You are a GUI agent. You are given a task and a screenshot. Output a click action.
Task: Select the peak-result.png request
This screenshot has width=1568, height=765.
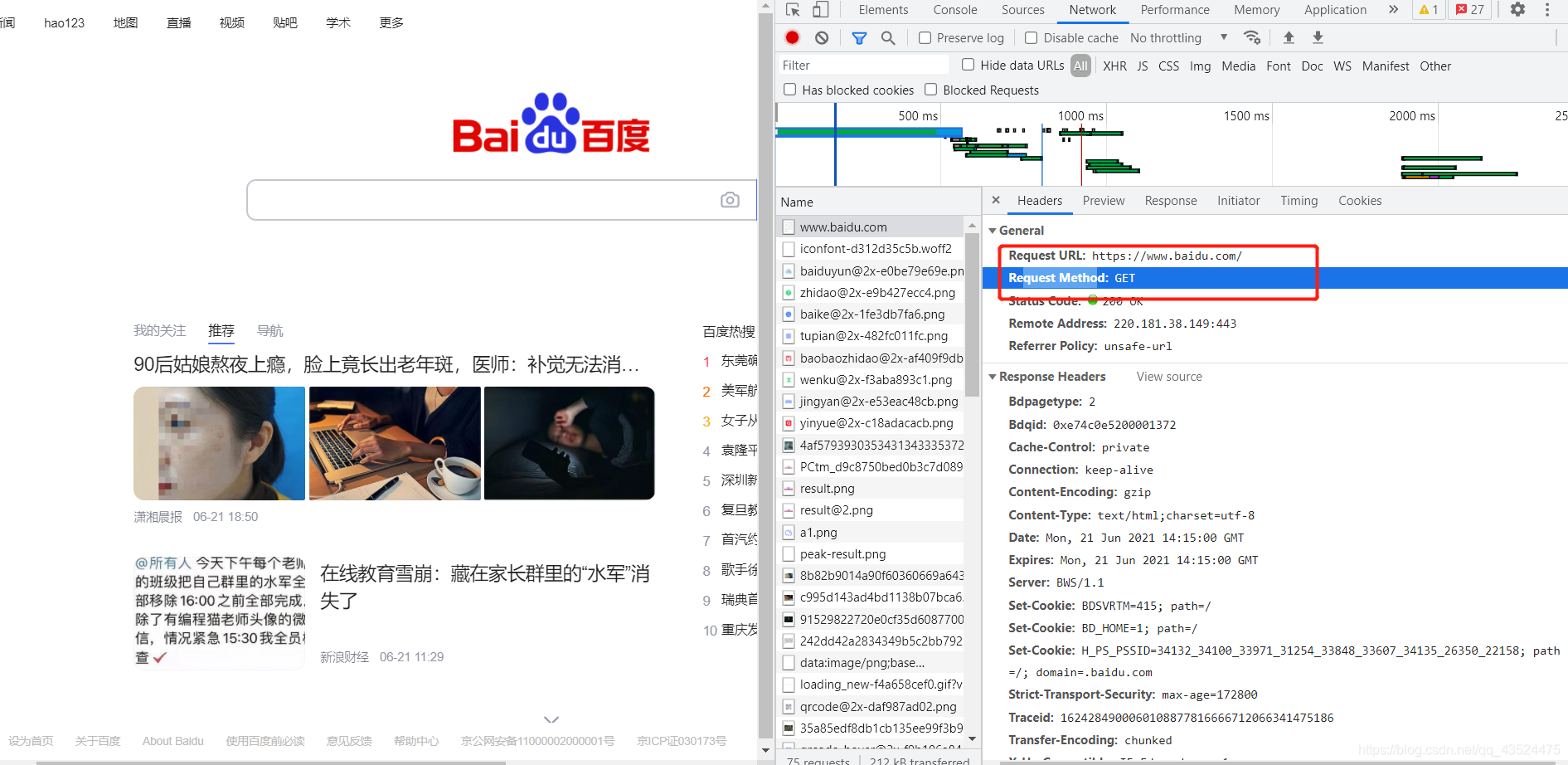pyautogui.click(x=871, y=554)
